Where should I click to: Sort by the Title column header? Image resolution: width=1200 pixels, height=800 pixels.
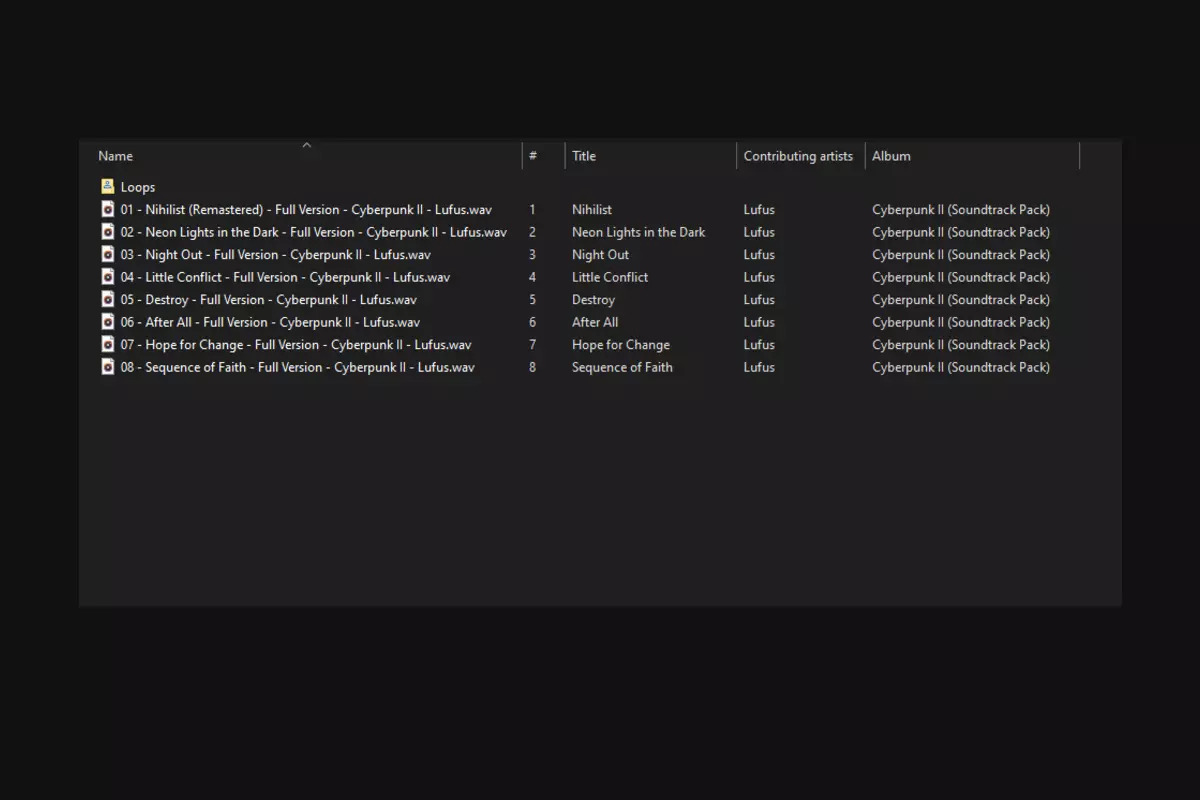[584, 156]
